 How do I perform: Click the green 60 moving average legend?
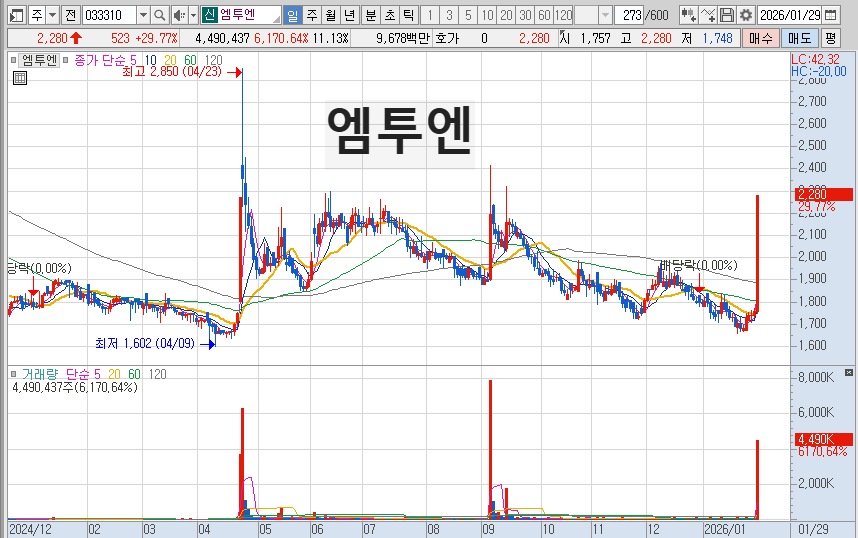coord(190,60)
